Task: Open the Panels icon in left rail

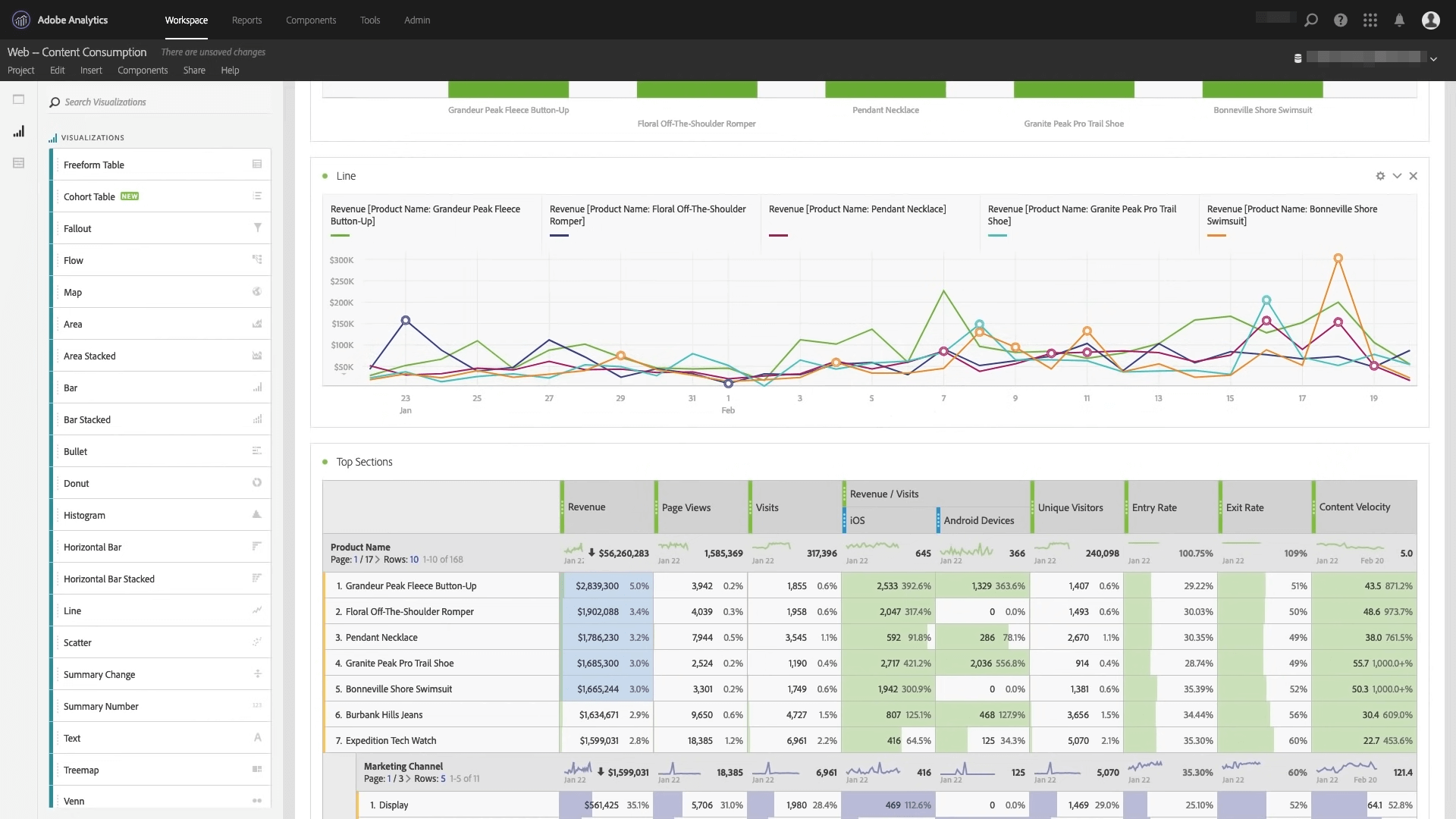Action: click(19, 99)
